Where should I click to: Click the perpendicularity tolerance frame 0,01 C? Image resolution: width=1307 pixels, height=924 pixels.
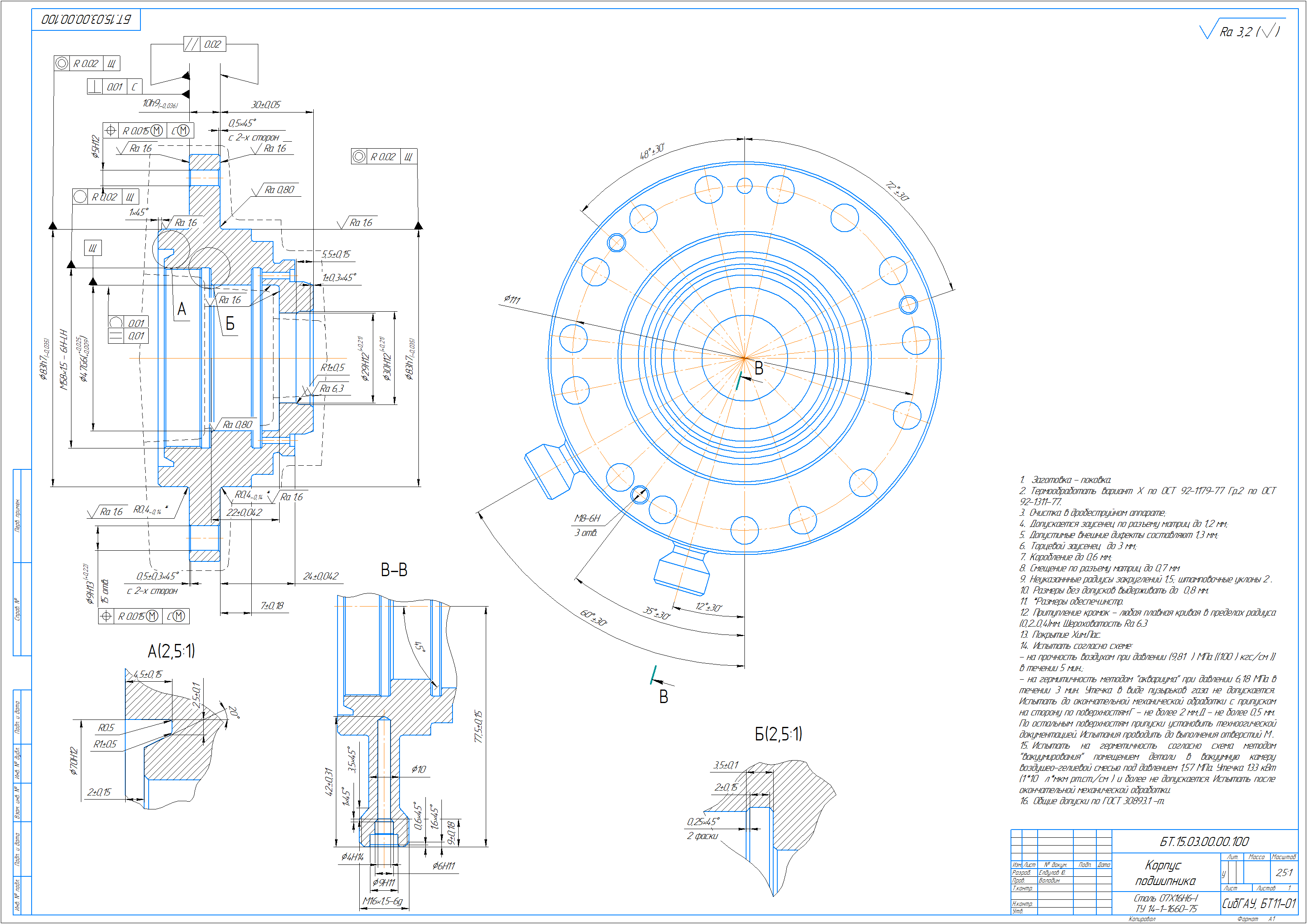point(115,87)
